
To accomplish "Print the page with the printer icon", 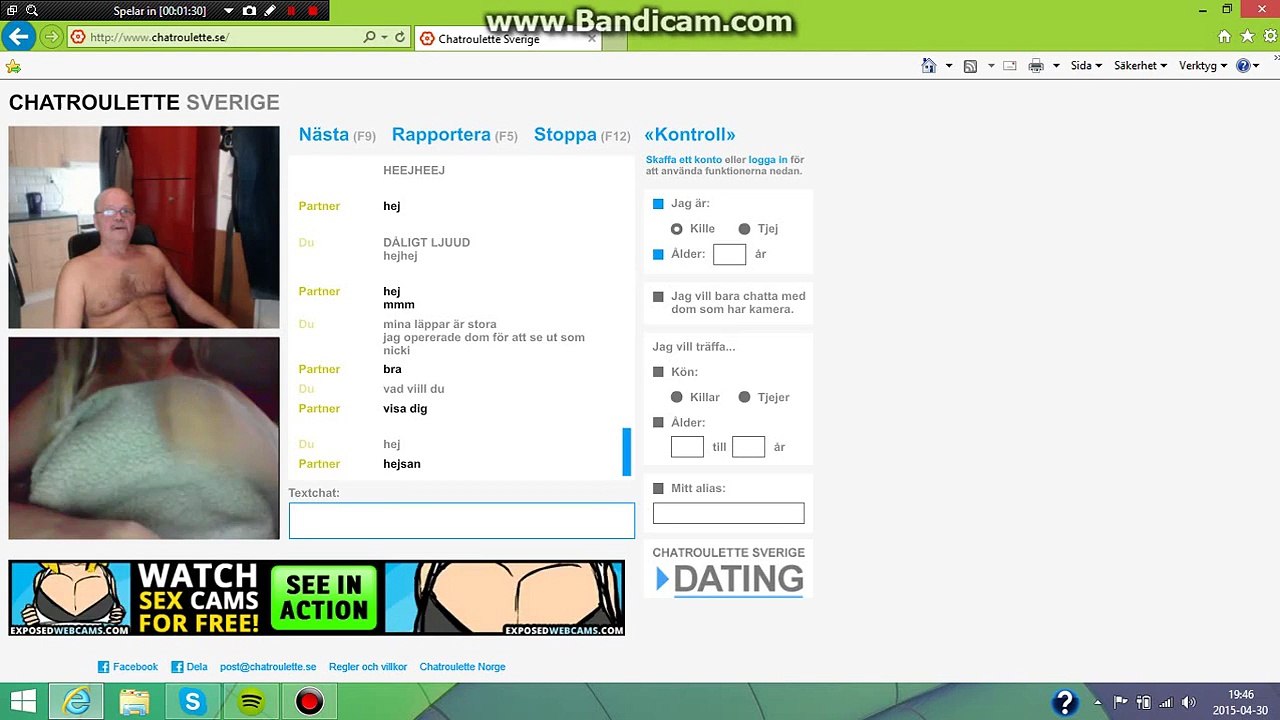I will pos(1036,66).
